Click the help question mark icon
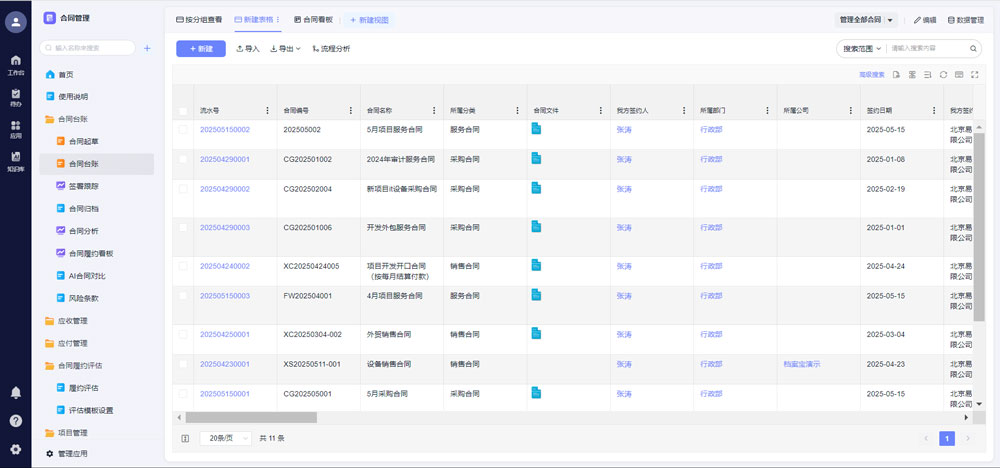 tap(15, 420)
